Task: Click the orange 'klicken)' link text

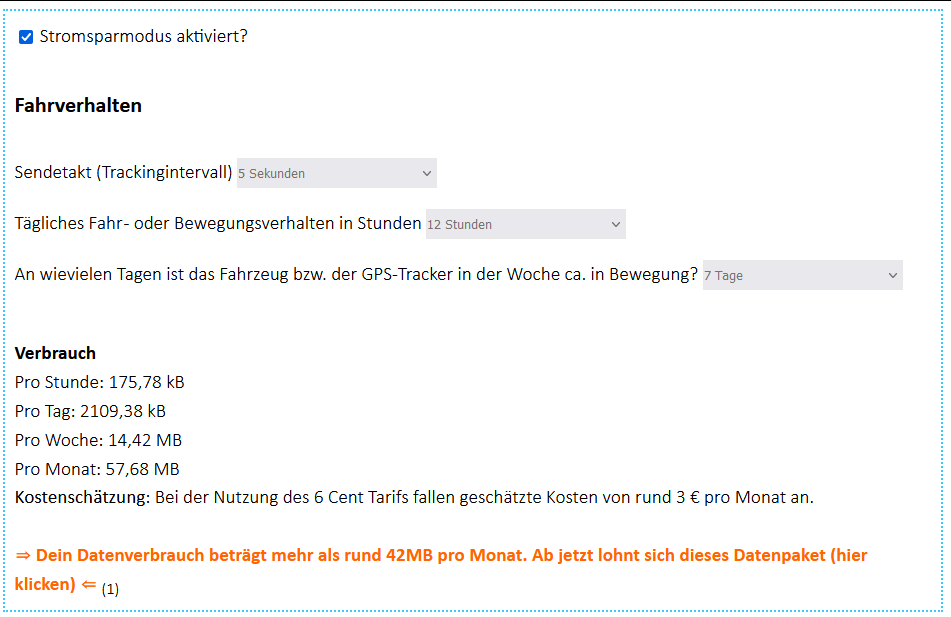Action: pyautogui.click(x=45, y=584)
